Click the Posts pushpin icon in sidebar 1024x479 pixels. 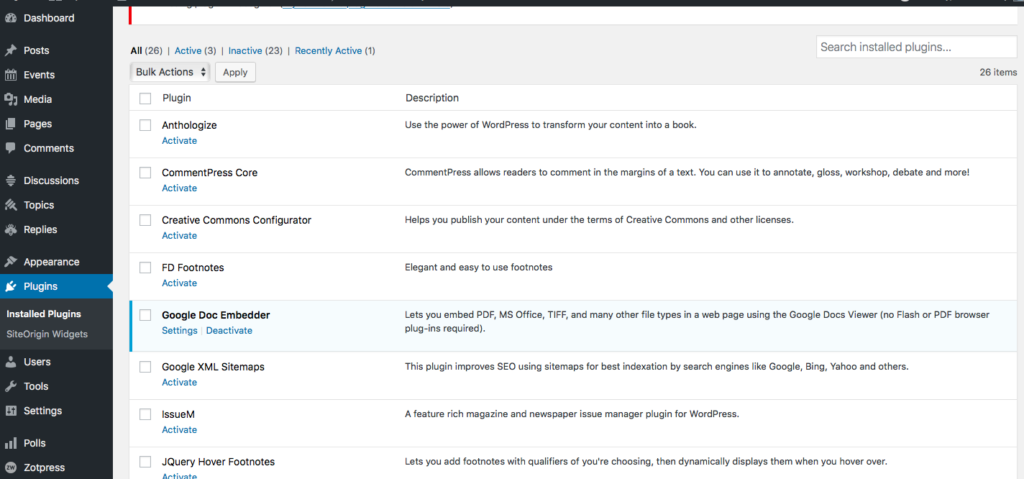pos(11,50)
